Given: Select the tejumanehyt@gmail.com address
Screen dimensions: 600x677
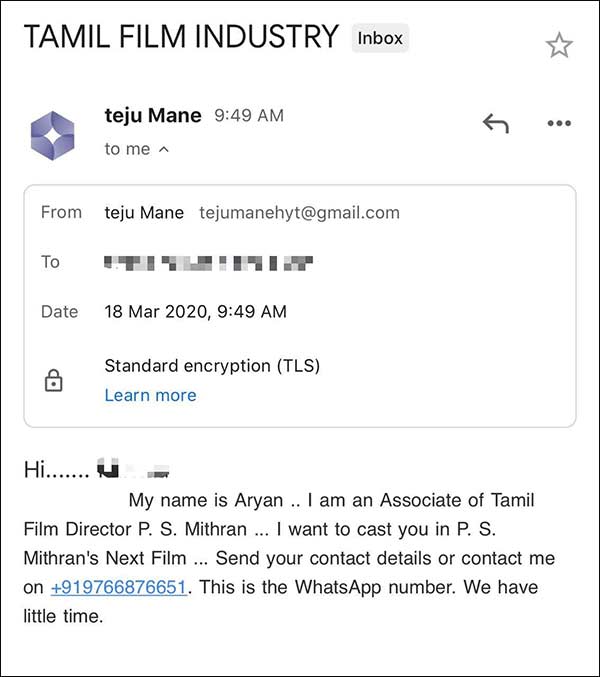Looking at the screenshot, I should click(299, 213).
